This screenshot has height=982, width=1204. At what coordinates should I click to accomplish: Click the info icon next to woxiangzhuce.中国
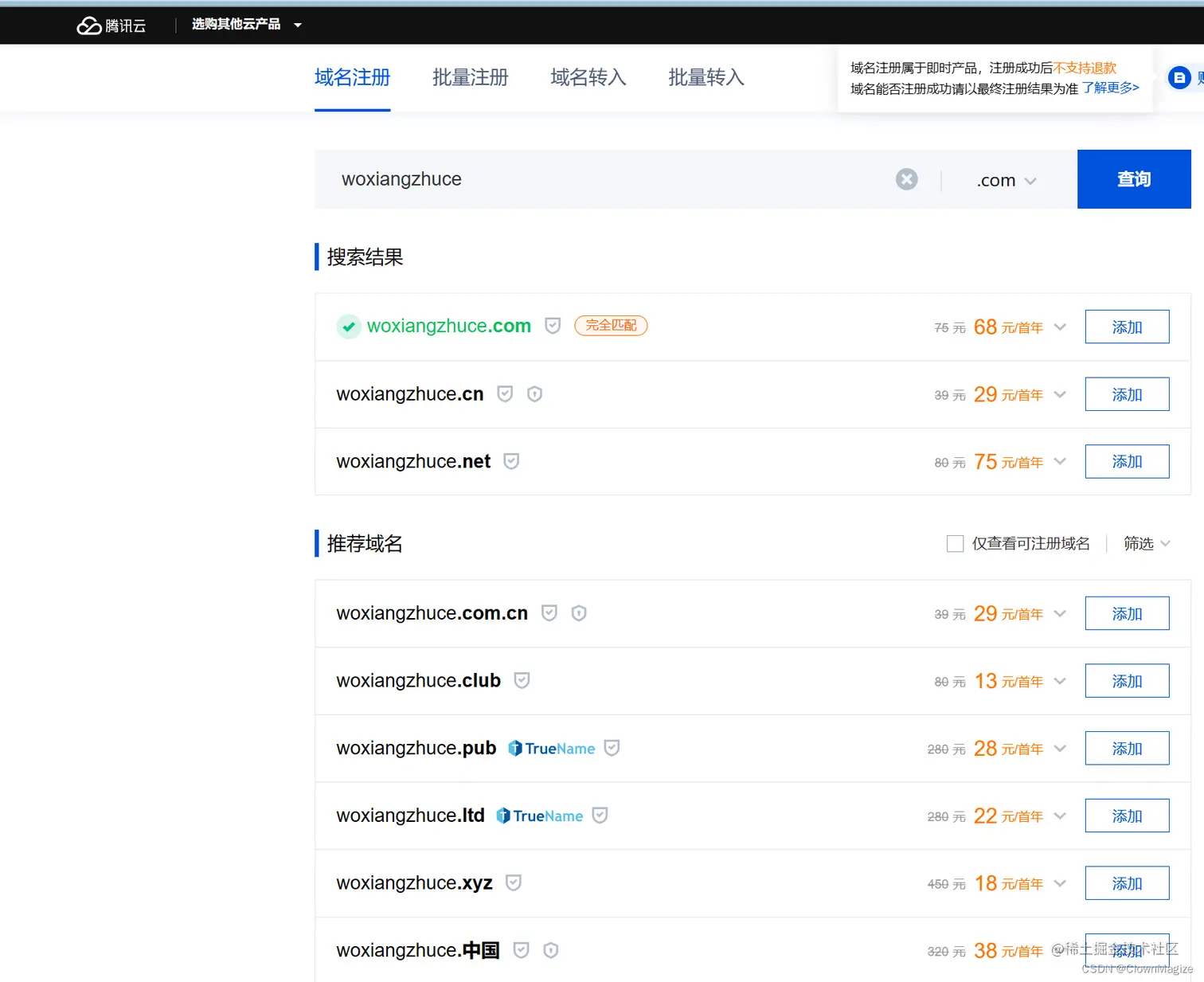(550, 949)
